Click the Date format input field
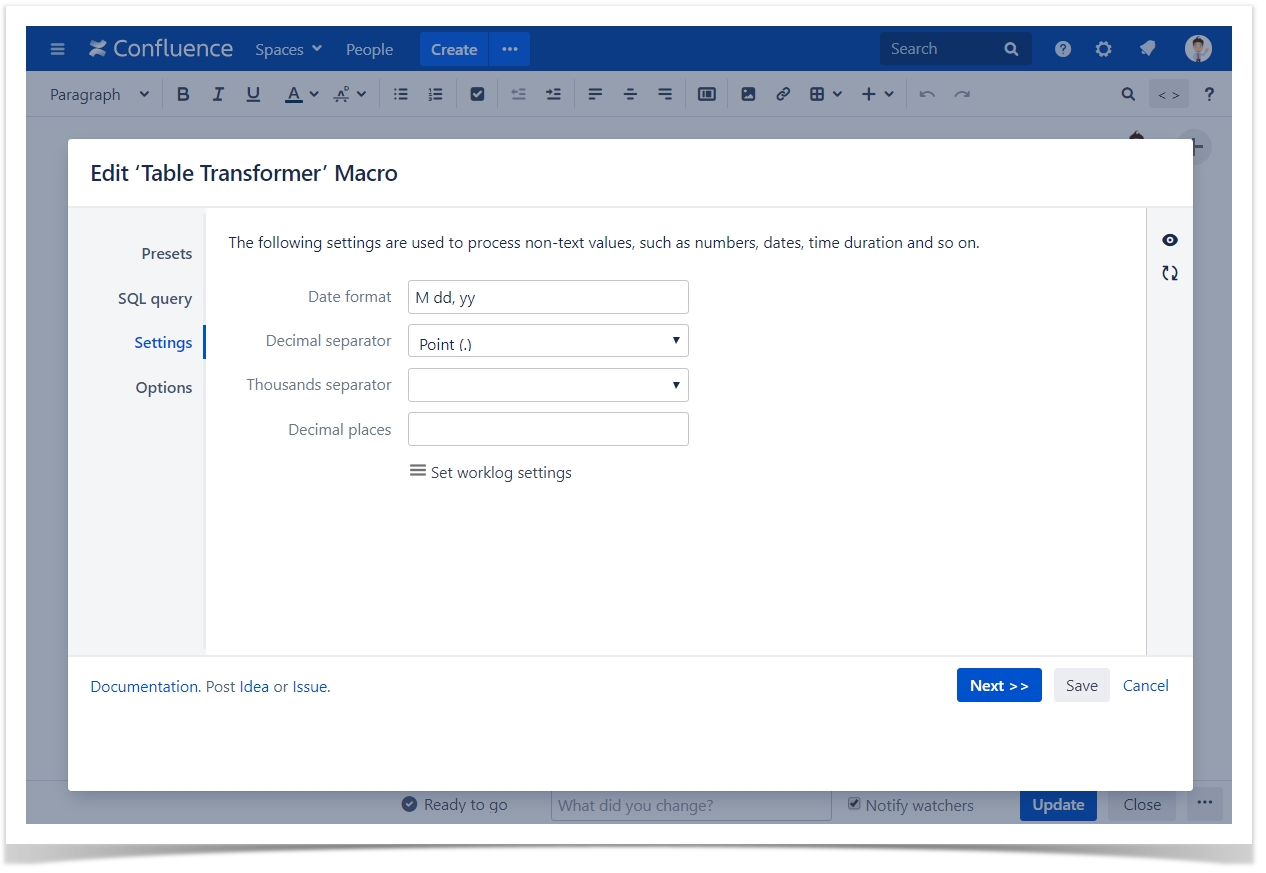Viewport: 1266px width, 873px height. [548, 297]
